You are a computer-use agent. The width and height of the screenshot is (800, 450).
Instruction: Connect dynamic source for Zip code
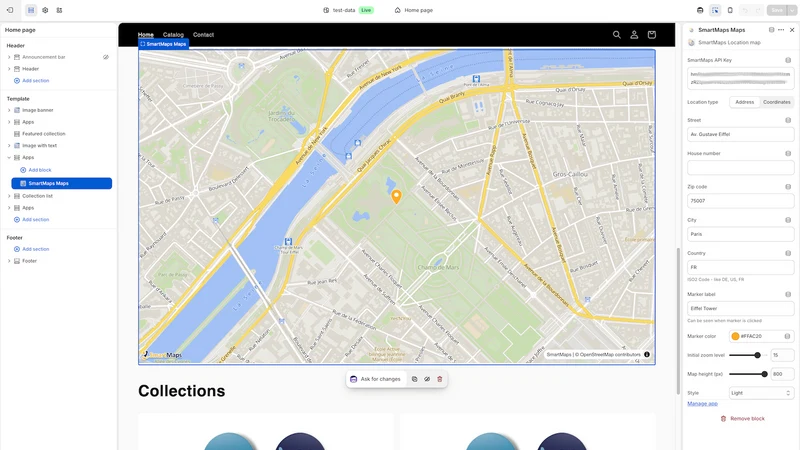[x=788, y=187]
